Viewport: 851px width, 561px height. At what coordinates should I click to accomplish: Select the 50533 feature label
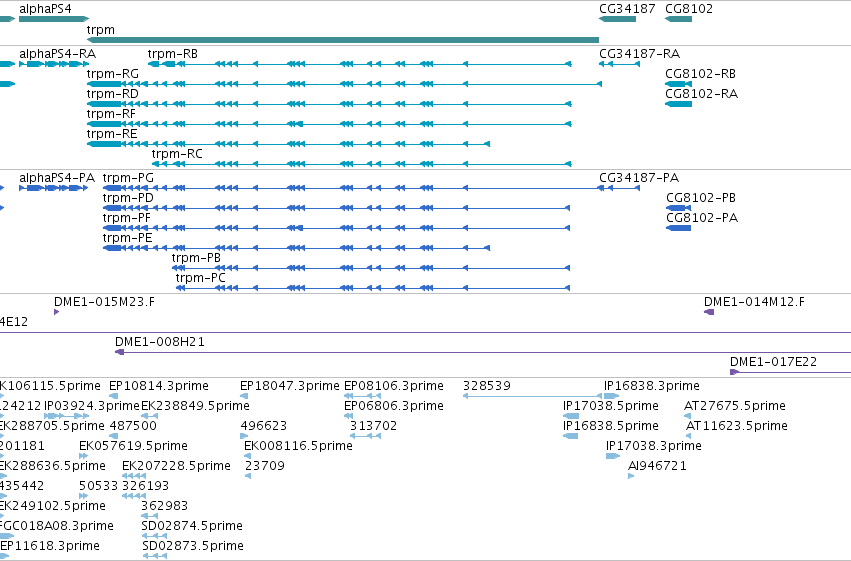(x=98, y=487)
